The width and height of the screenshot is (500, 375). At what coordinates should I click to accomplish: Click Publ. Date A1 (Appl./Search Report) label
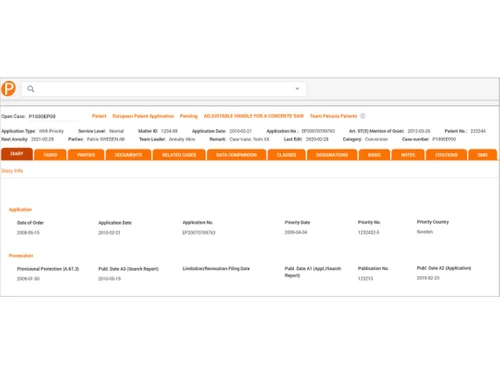(x=313, y=272)
